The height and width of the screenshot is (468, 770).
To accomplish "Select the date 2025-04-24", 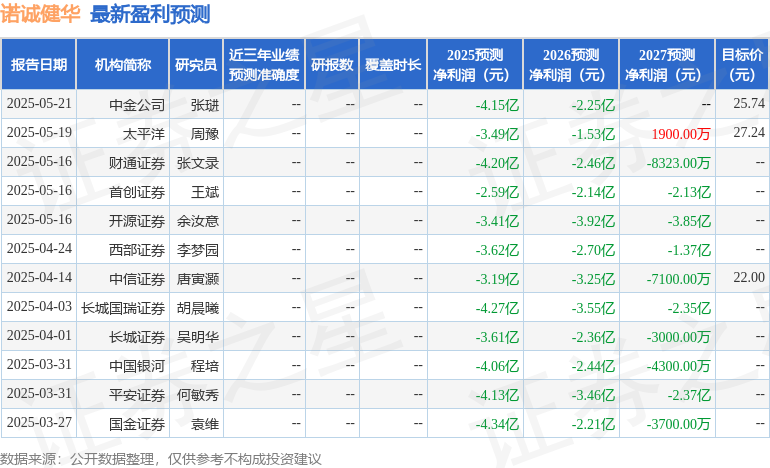I will coord(39,248).
